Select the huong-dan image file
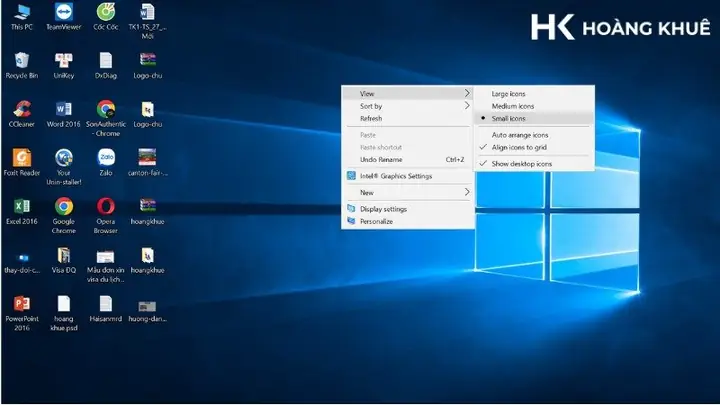This screenshot has width=720, height=405. click(147, 309)
